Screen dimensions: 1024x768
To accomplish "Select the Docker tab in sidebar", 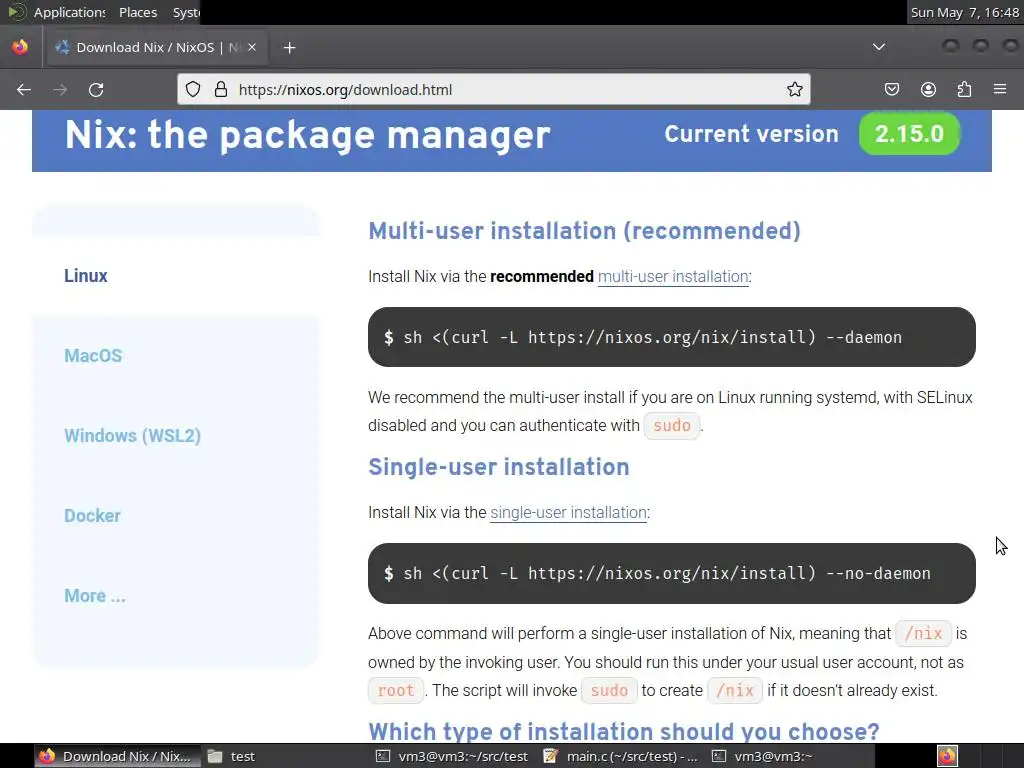I will (92, 516).
